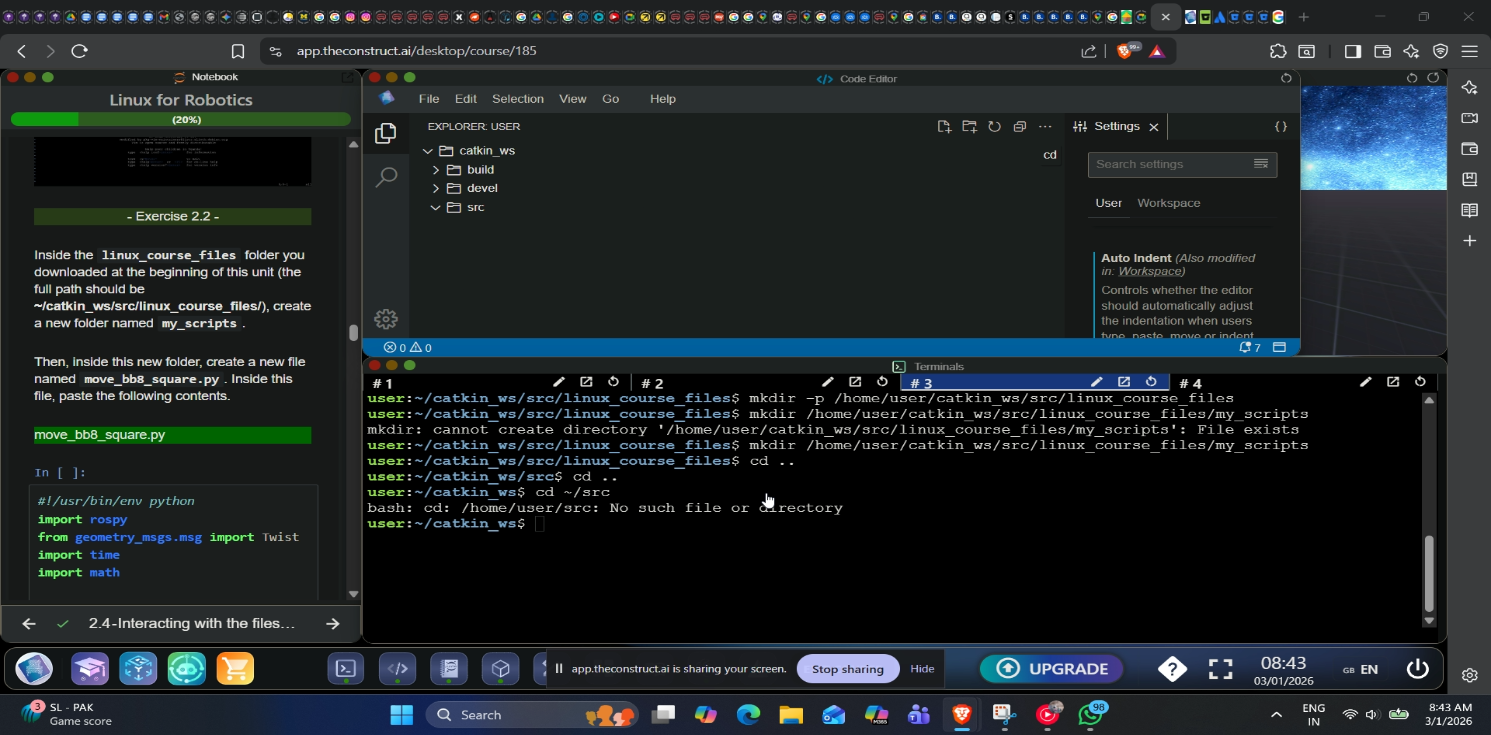The height and width of the screenshot is (735, 1491).
Task: Expand the build folder
Action: [480, 170]
